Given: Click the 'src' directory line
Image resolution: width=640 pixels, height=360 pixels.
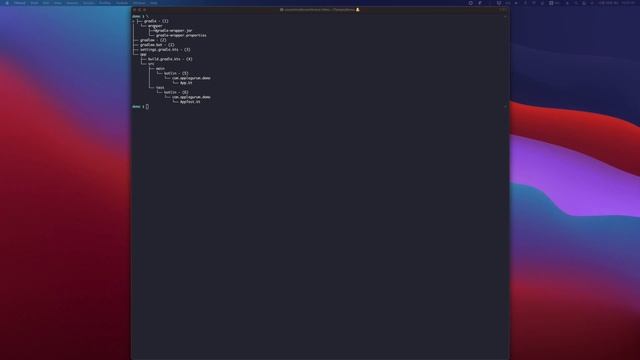Looking at the screenshot, I should point(151,64).
